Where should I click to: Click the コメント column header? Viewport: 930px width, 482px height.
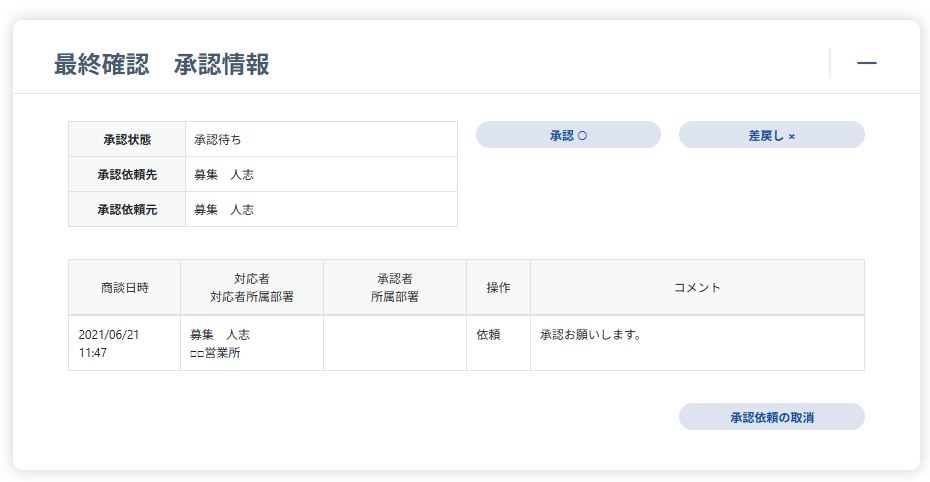(698, 288)
